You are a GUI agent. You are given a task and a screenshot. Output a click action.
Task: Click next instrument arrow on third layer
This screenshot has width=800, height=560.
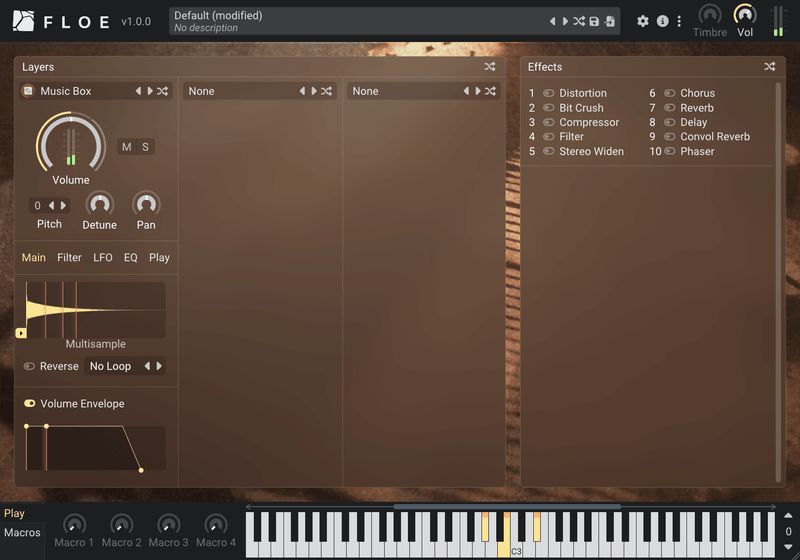pos(478,91)
